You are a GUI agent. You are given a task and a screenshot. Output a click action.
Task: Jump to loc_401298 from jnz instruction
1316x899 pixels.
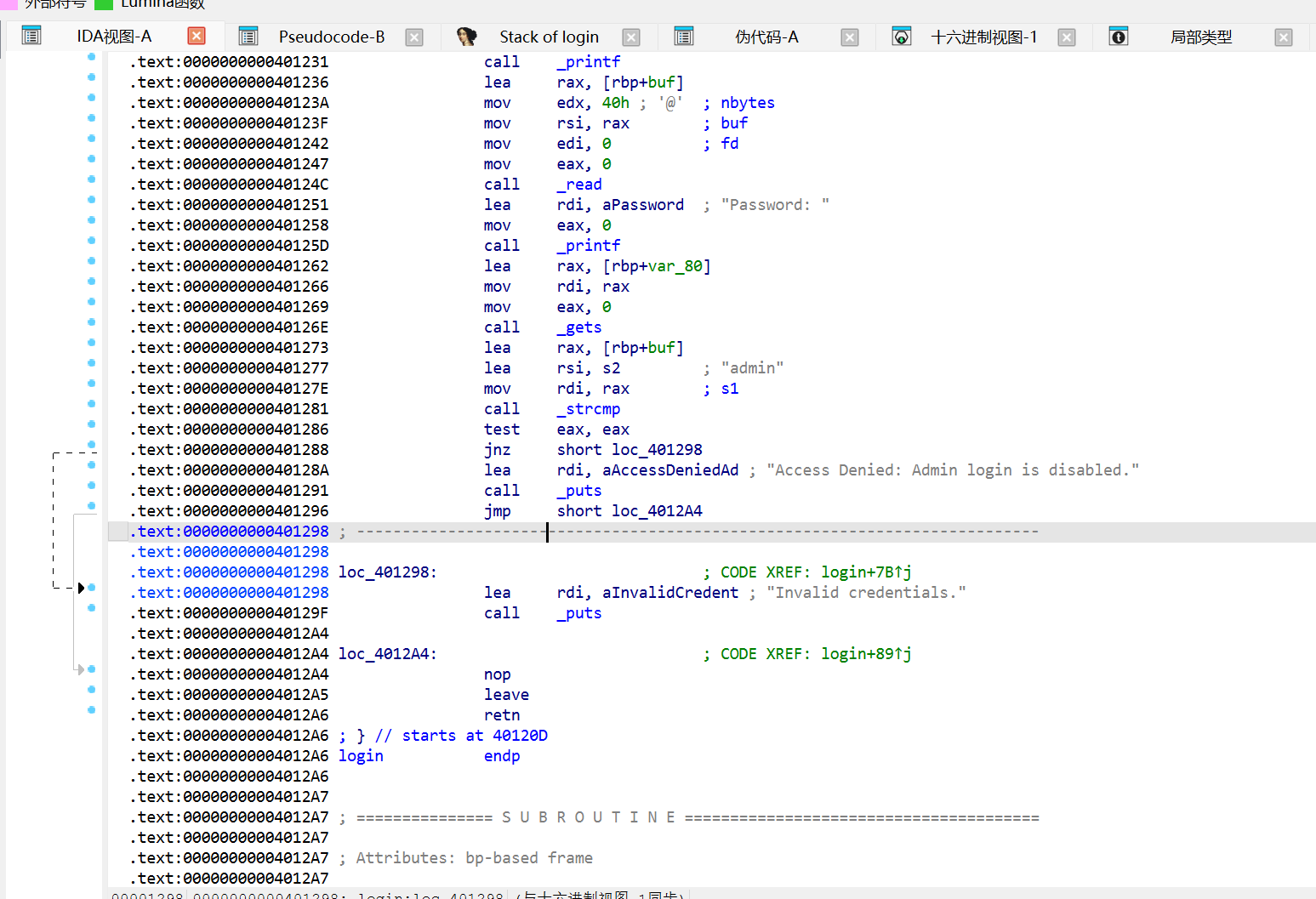point(657,450)
